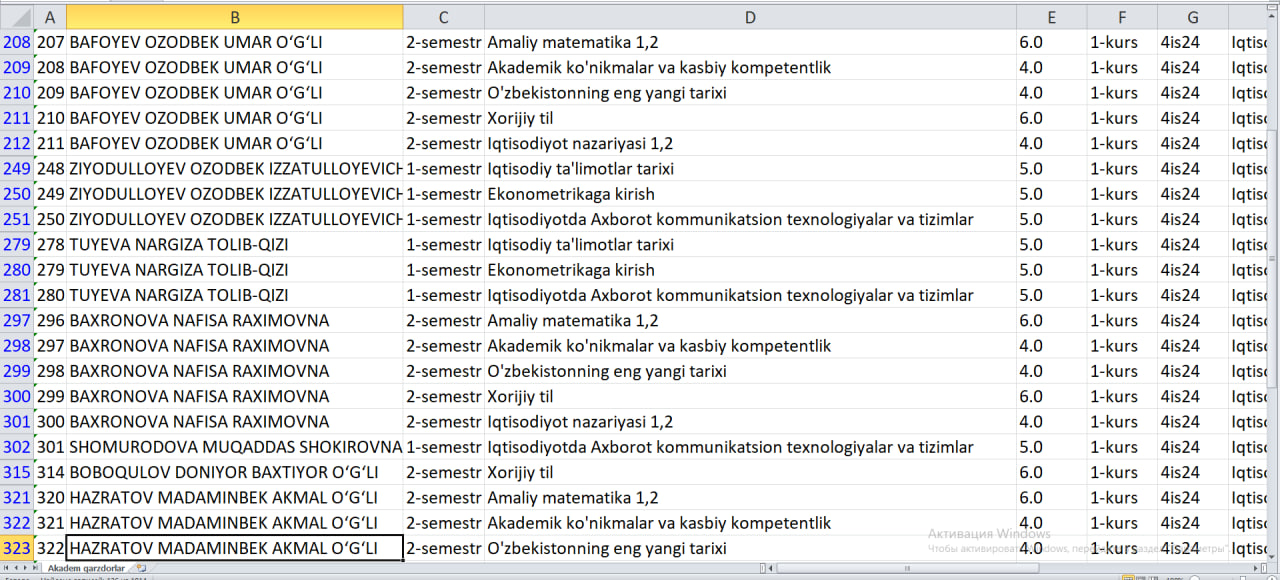Click HAZRATOV MADAMINBEK name in row 321
Viewport: 1280px width, 580px height.
(x=235, y=498)
